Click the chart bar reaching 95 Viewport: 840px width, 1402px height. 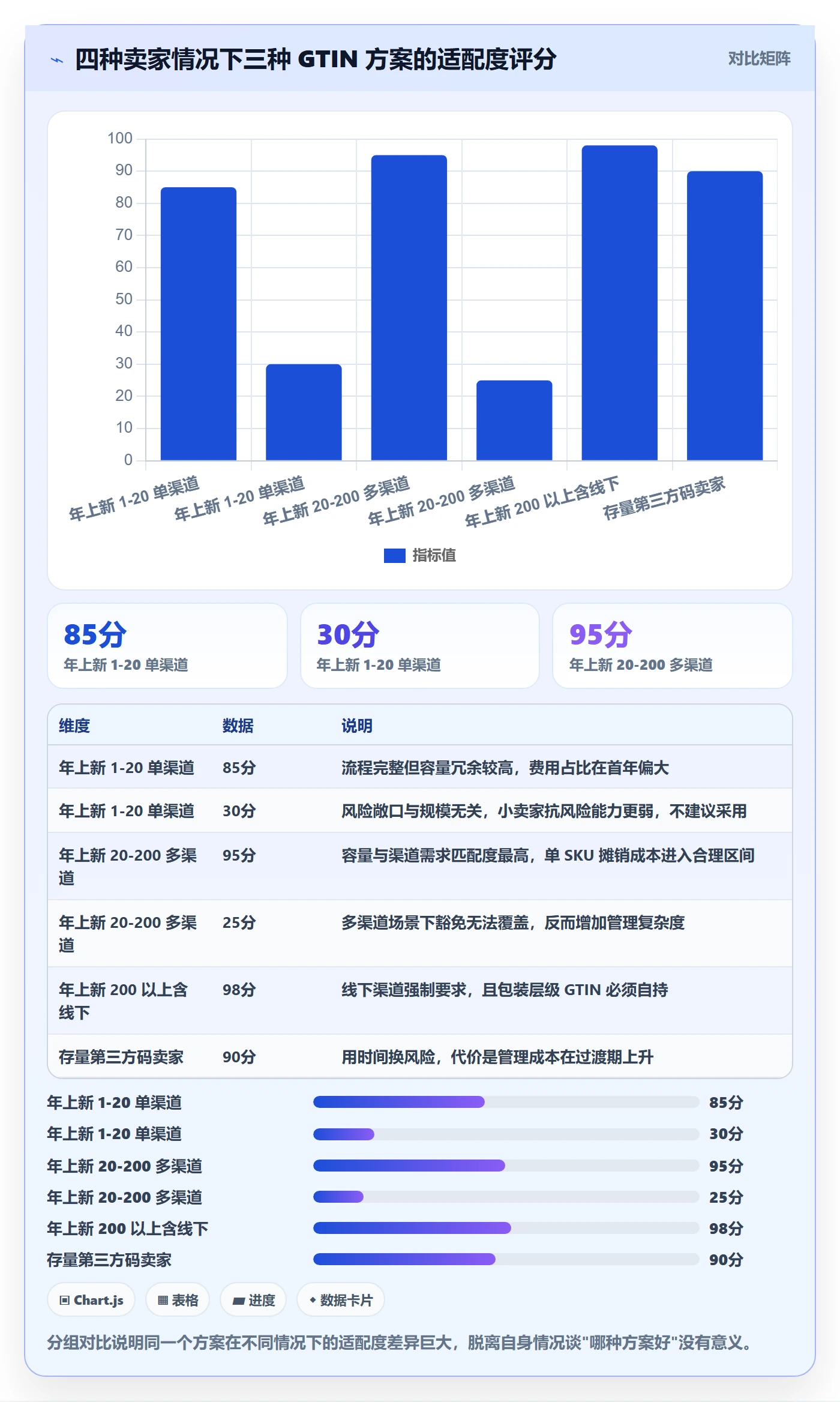coord(409,308)
